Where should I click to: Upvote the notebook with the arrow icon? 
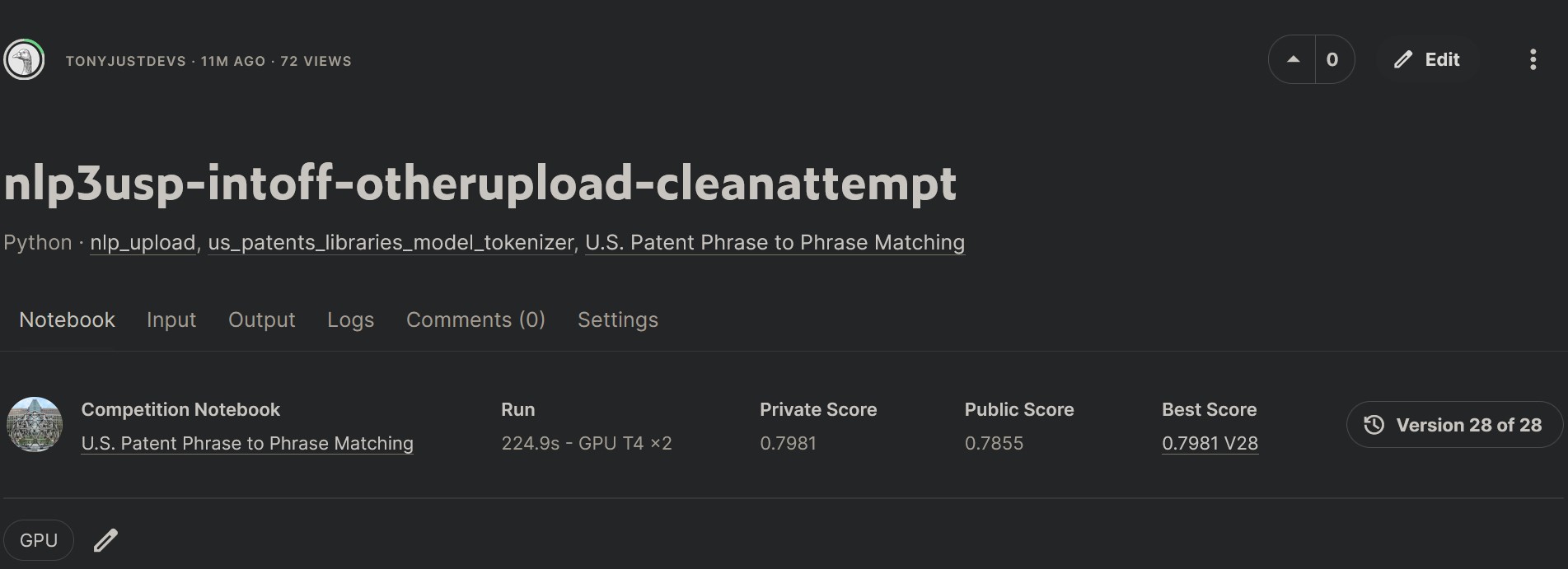click(x=1293, y=59)
